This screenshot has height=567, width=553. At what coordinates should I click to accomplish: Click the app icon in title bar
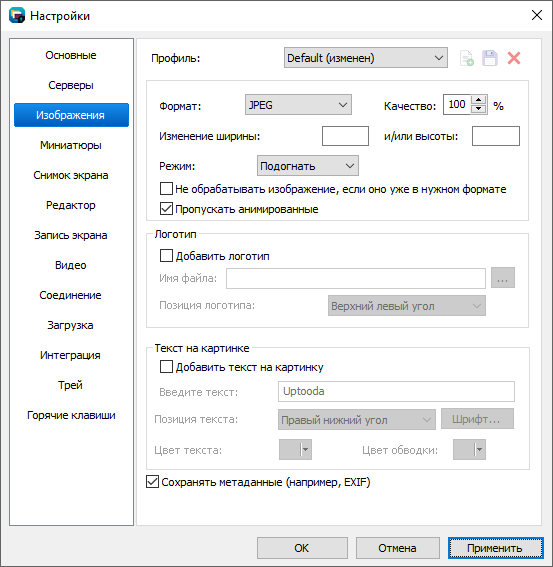pyautogui.click(x=17, y=16)
